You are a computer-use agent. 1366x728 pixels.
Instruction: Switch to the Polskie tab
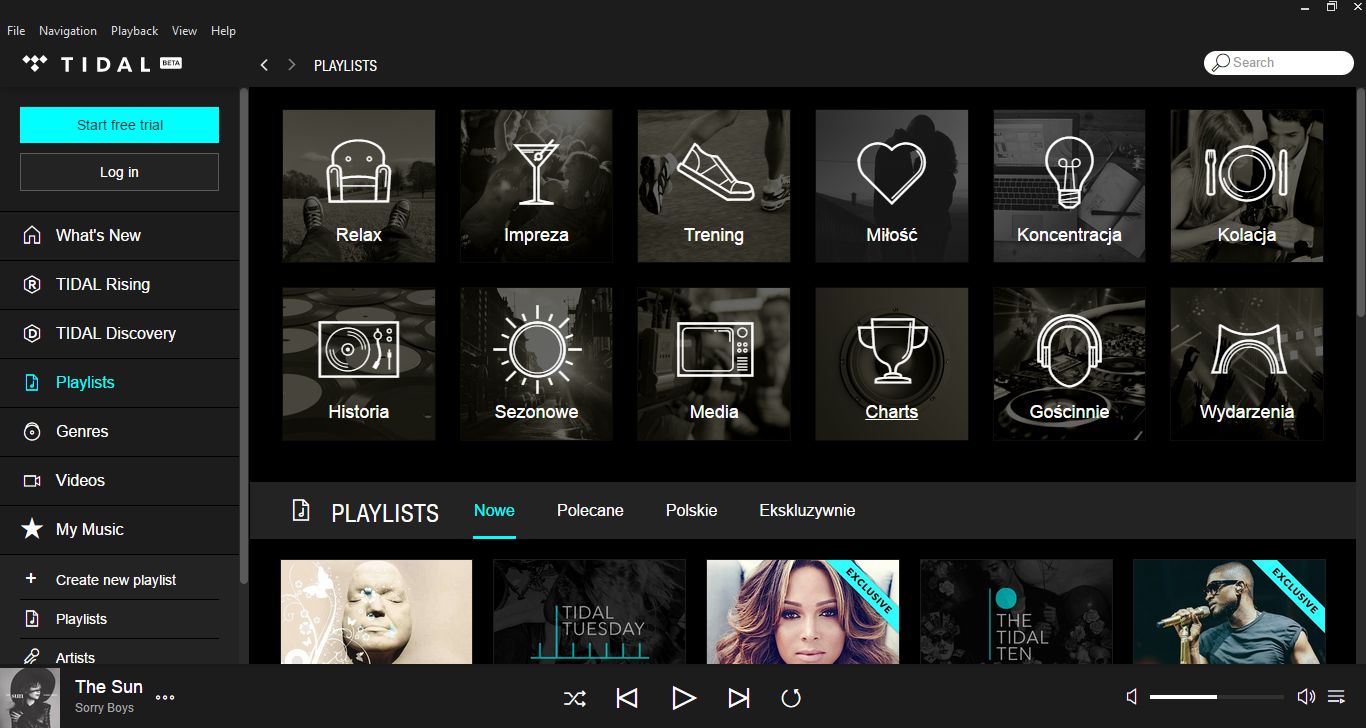(691, 510)
